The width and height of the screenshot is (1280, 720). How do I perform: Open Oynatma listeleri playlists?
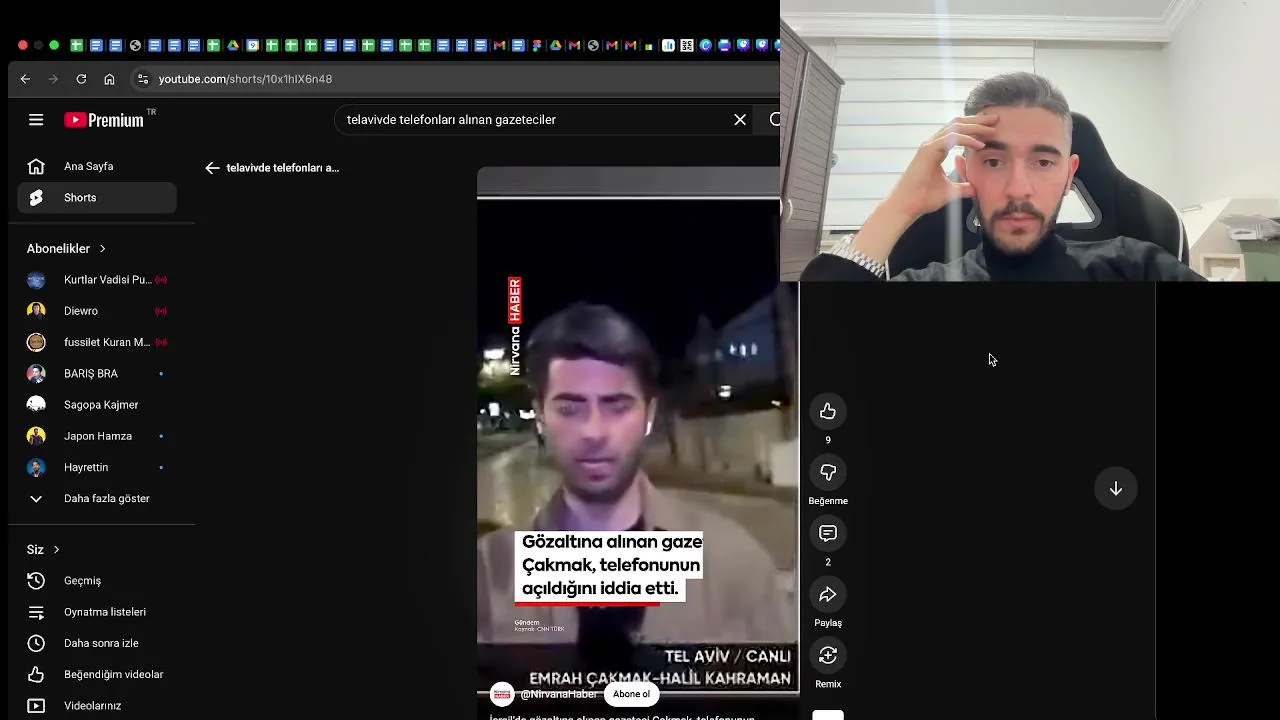tap(97, 612)
